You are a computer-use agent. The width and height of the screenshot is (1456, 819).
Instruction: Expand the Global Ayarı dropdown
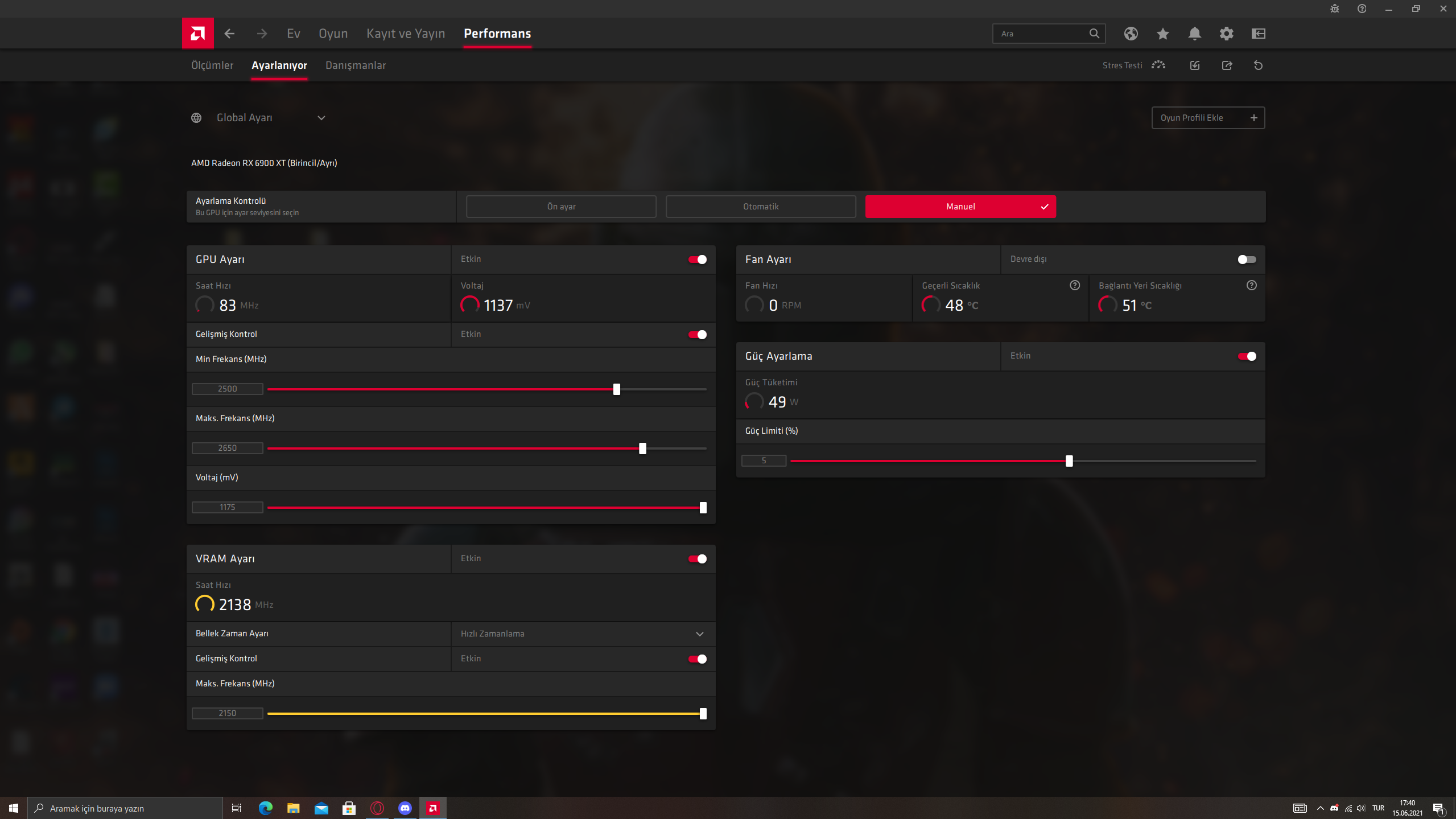321,118
